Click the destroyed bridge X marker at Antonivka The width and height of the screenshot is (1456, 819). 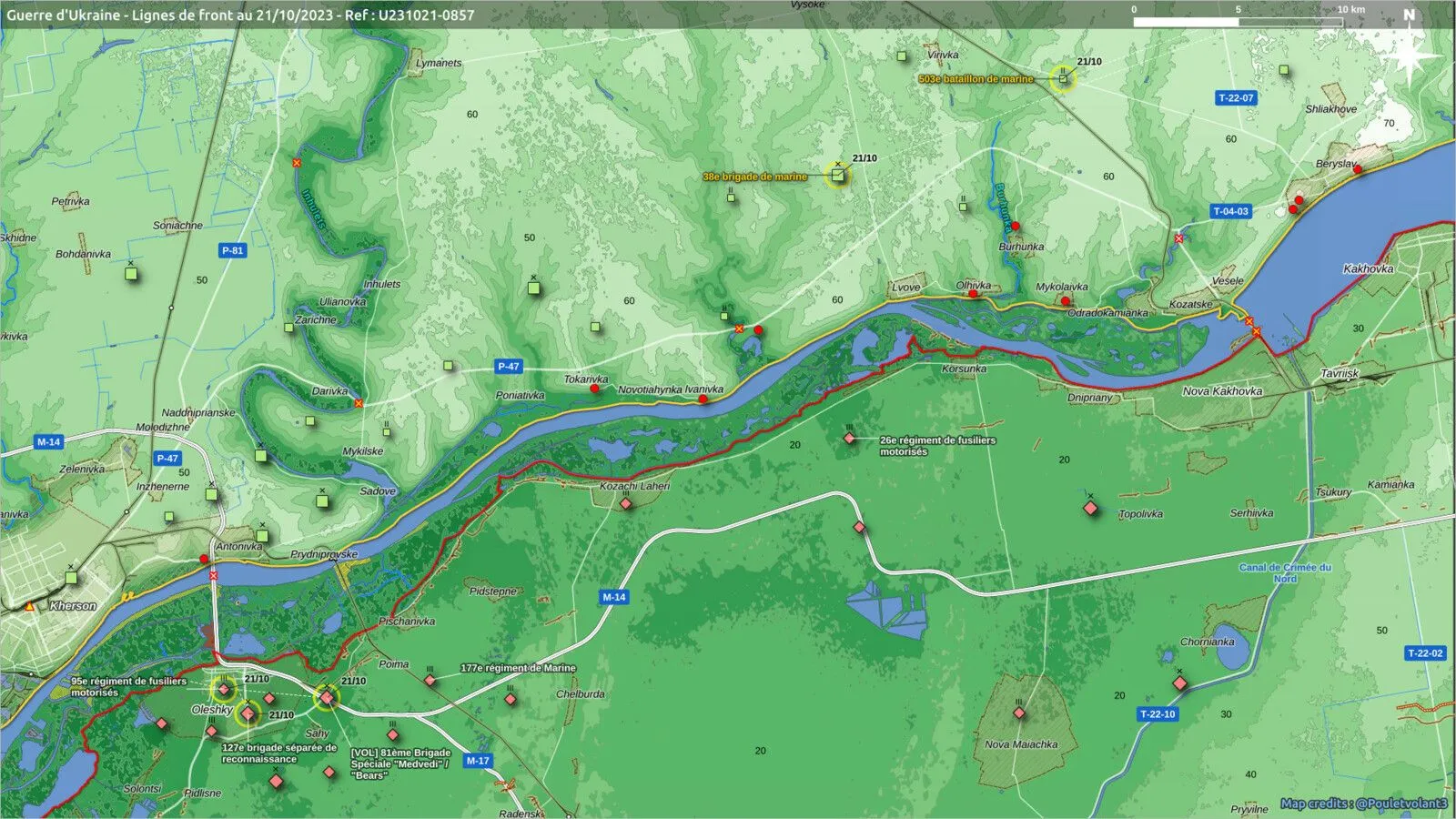[x=214, y=575]
